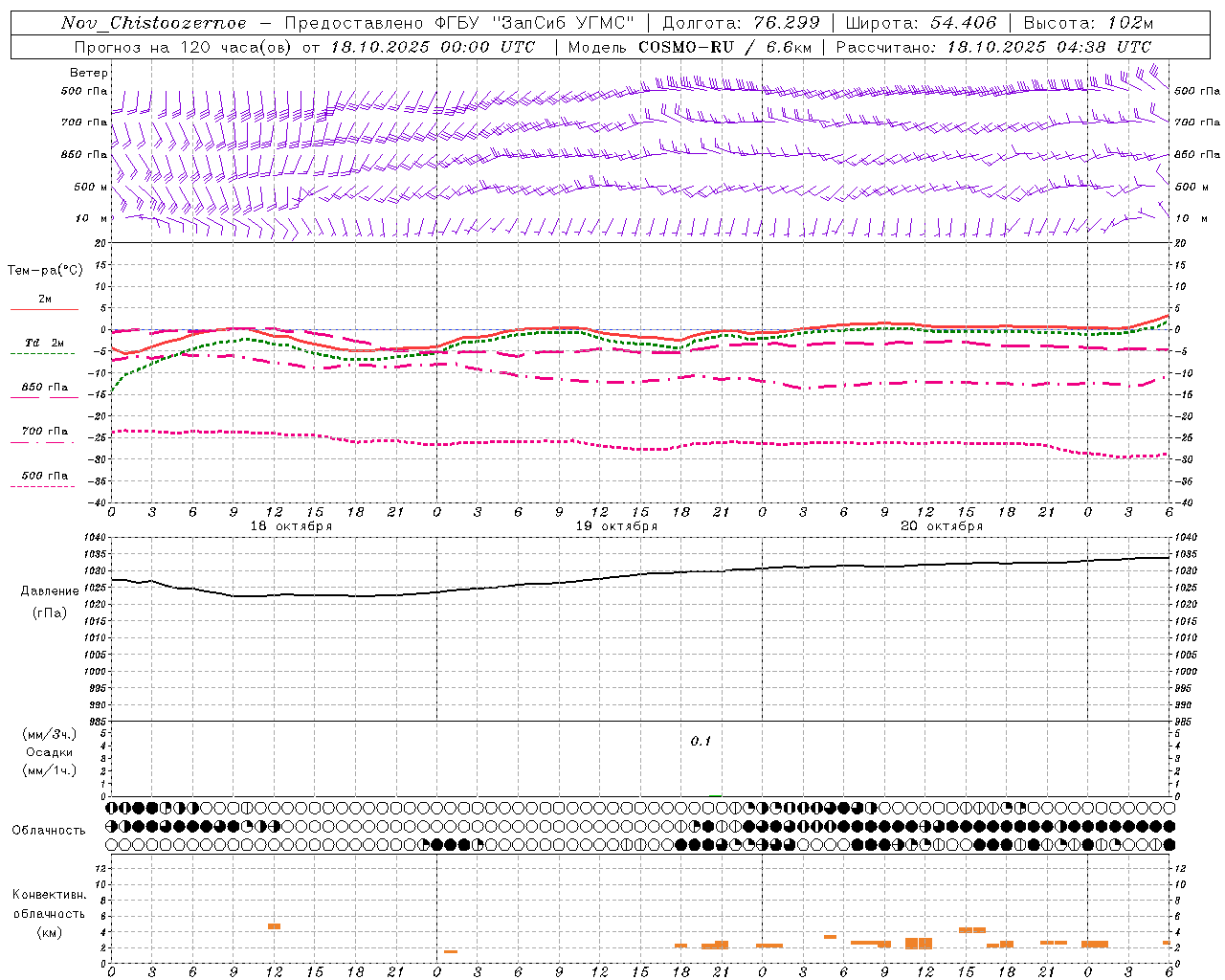
Task: Click the "Облачность" cloud cover label
Action: click(x=49, y=830)
